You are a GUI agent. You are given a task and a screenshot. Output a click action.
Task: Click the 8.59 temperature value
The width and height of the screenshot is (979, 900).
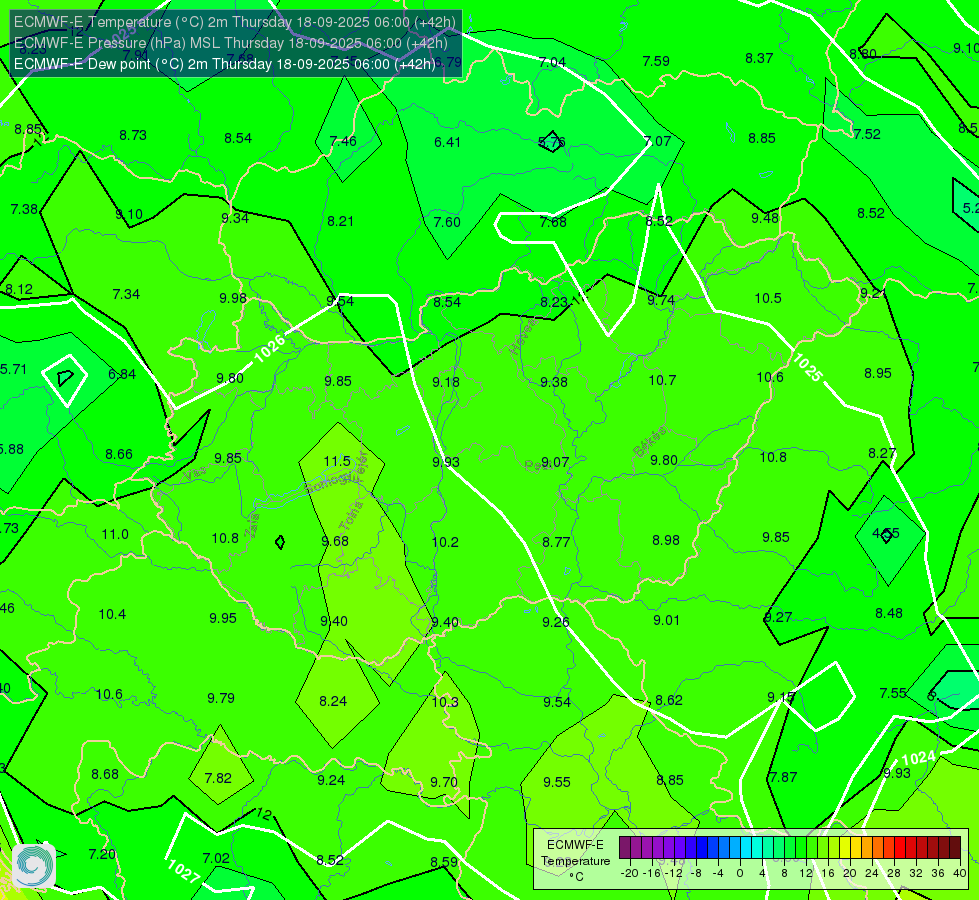[444, 861]
